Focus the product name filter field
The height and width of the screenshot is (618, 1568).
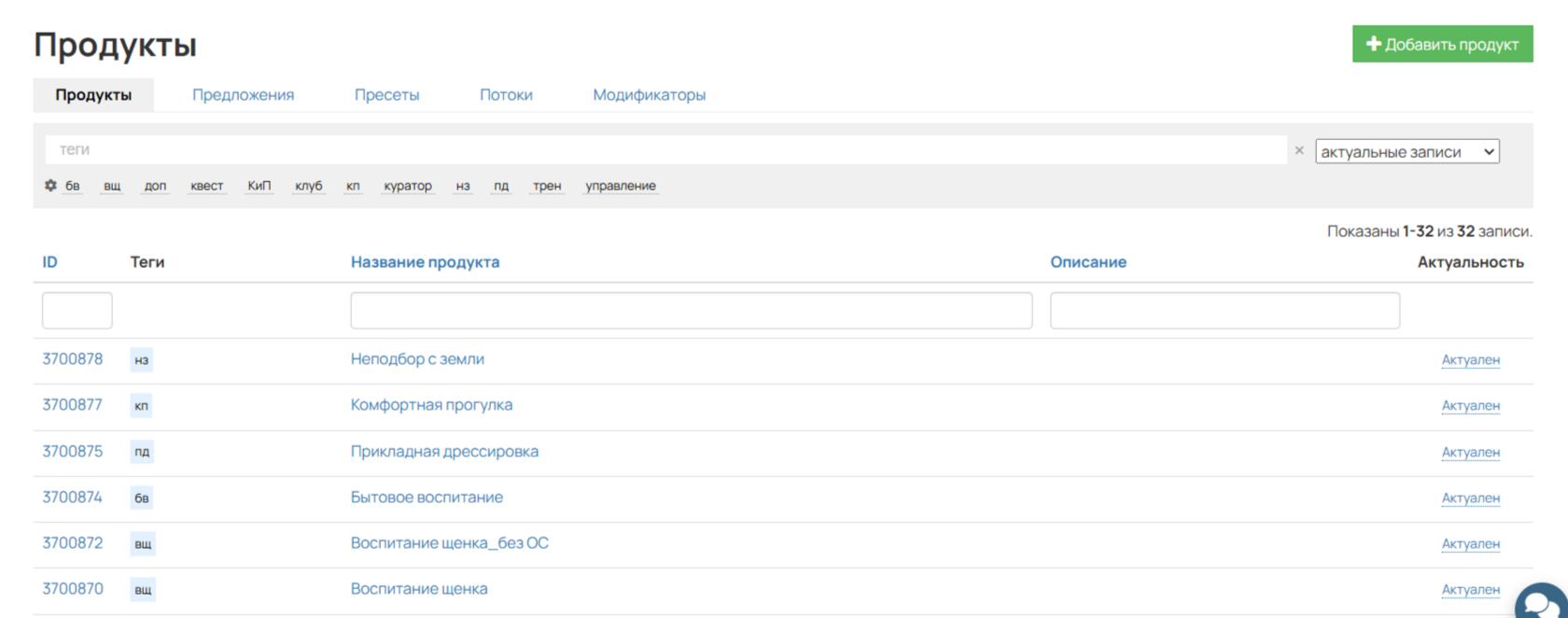click(691, 310)
